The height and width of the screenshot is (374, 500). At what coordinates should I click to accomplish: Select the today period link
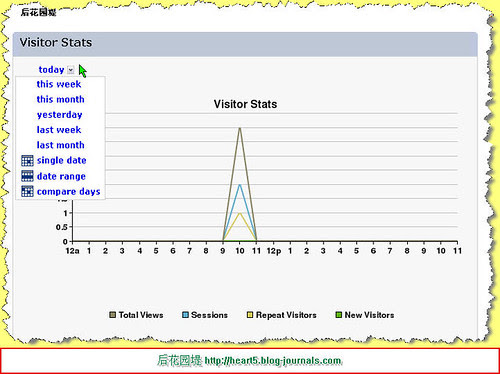click(51, 70)
